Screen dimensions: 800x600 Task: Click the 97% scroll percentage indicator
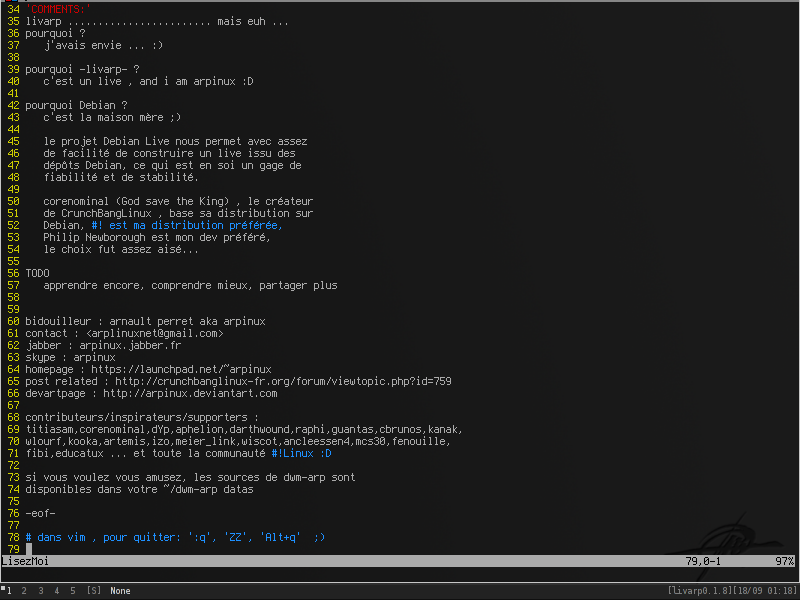point(785,561)
